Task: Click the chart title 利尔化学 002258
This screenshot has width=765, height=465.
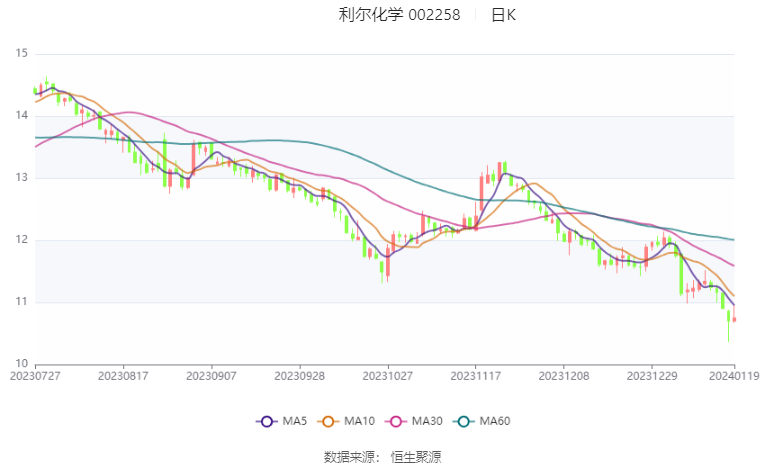Action: (x=399, y=15)
